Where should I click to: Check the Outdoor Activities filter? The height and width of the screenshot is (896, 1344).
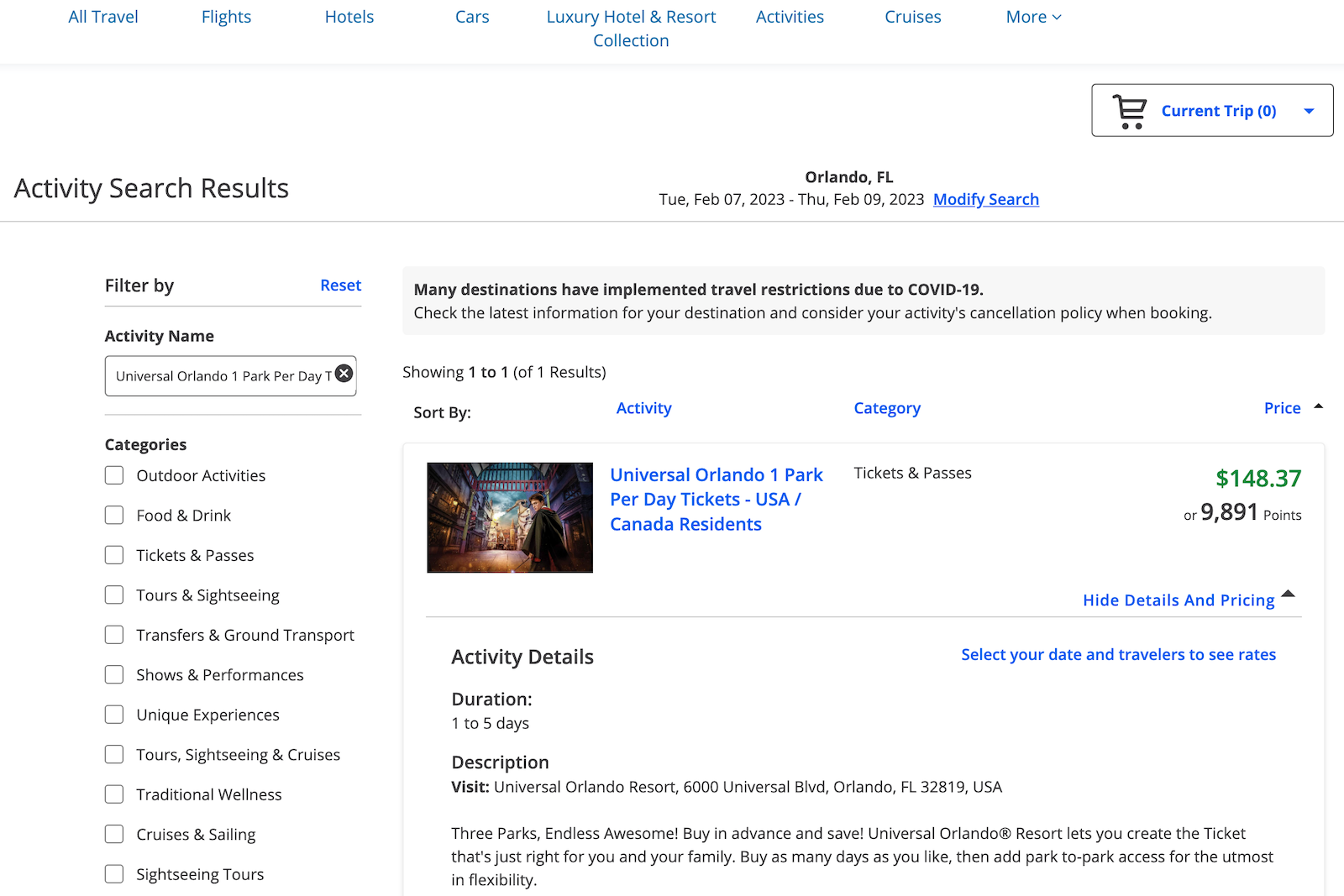[114, 474]
